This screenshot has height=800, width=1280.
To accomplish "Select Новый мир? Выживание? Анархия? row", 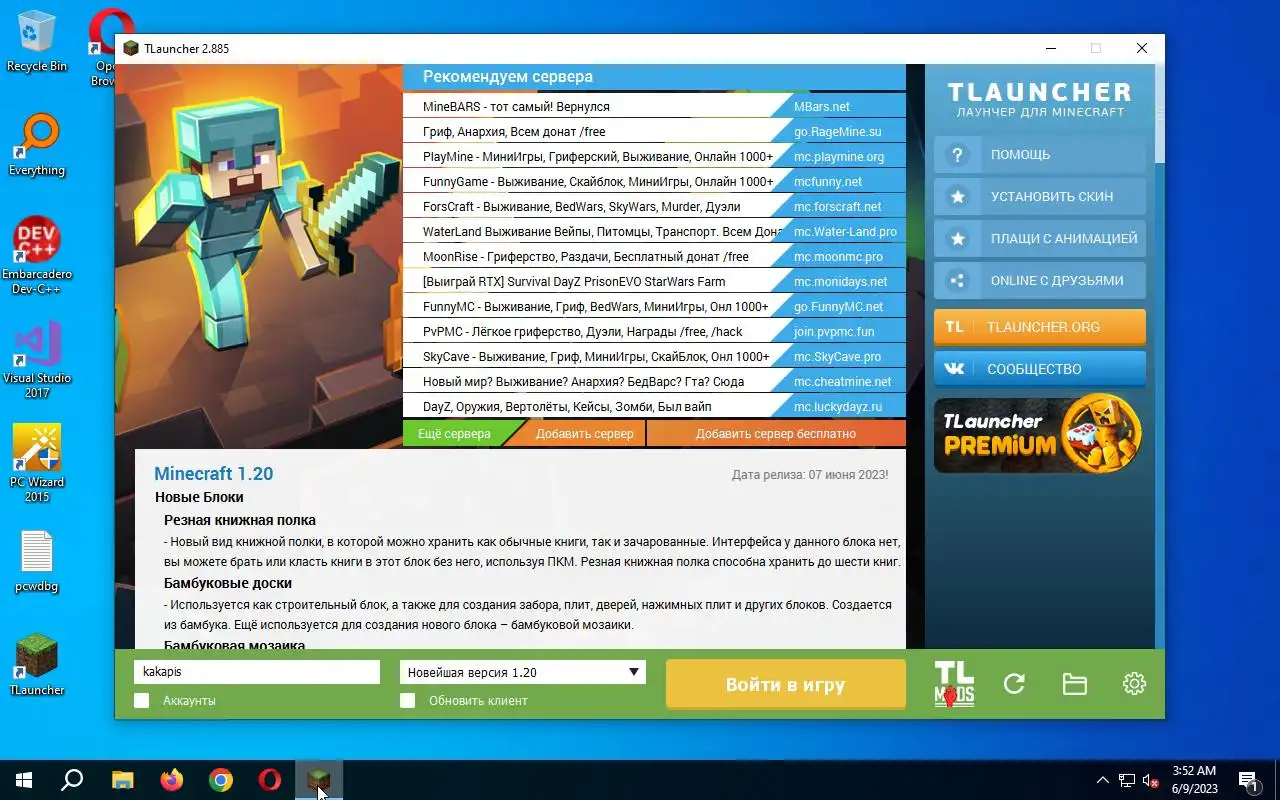I will pos(654,381).
